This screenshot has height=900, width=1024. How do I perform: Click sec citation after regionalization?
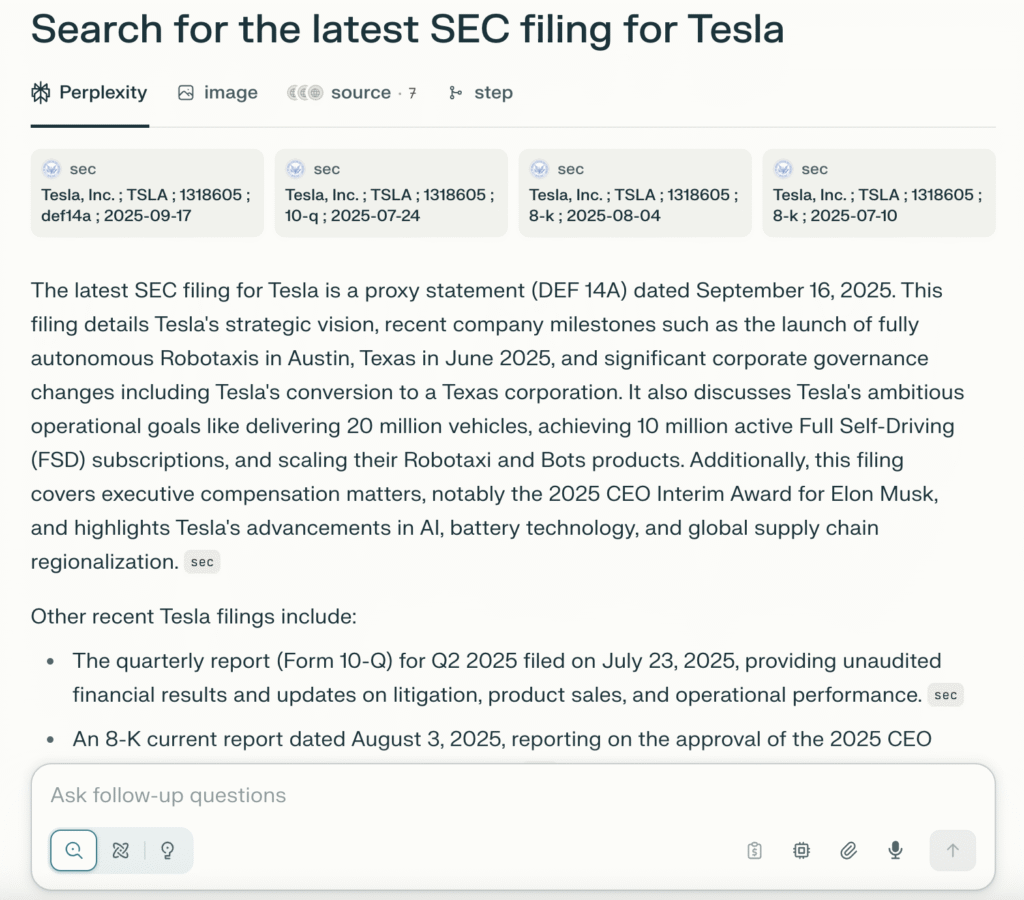(x=202, y=562)
